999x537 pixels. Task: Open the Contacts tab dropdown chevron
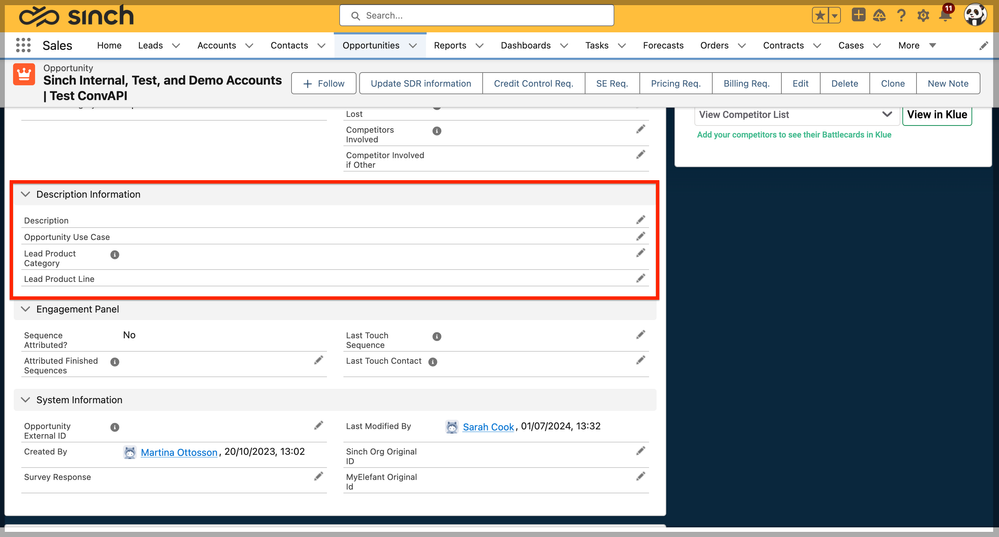(x=321, y=46)
